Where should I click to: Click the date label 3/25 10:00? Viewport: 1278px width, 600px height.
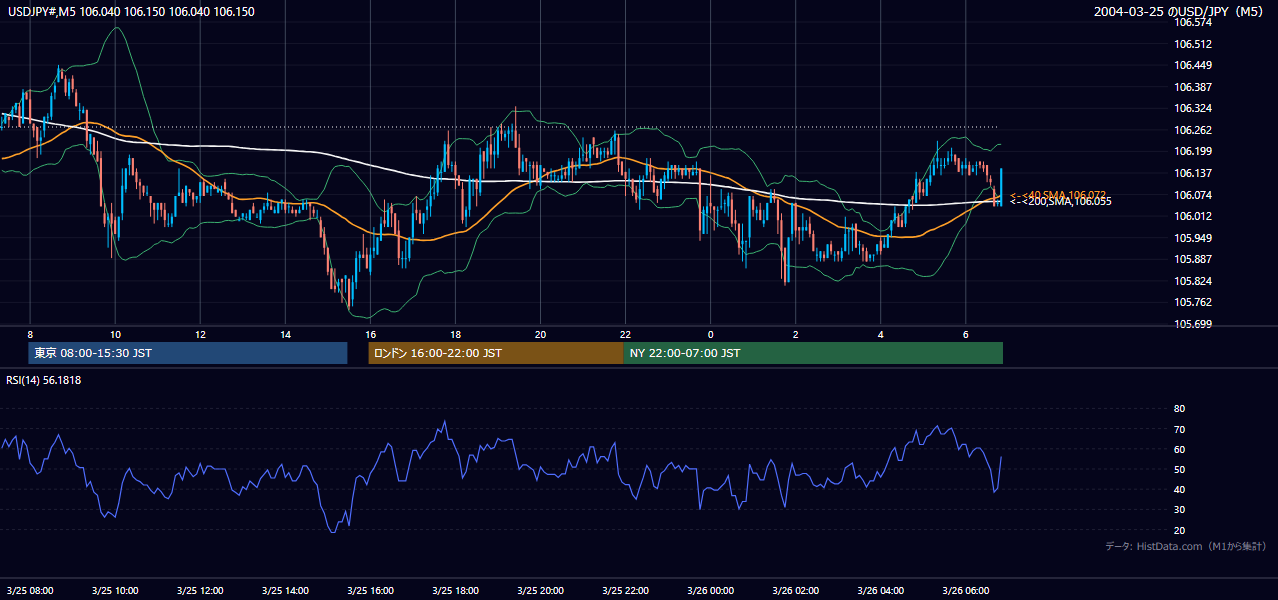[116, 590]
